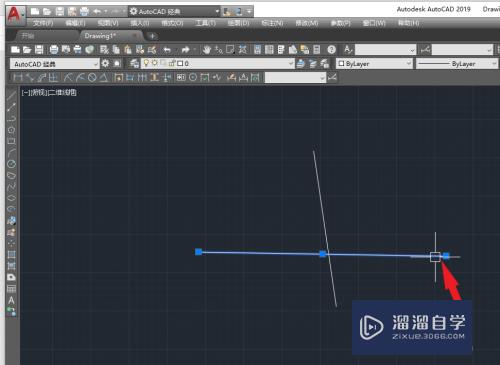Select the Linear dimension tool
The height and width of the screenshot is (365, 500).
[18, 78]
